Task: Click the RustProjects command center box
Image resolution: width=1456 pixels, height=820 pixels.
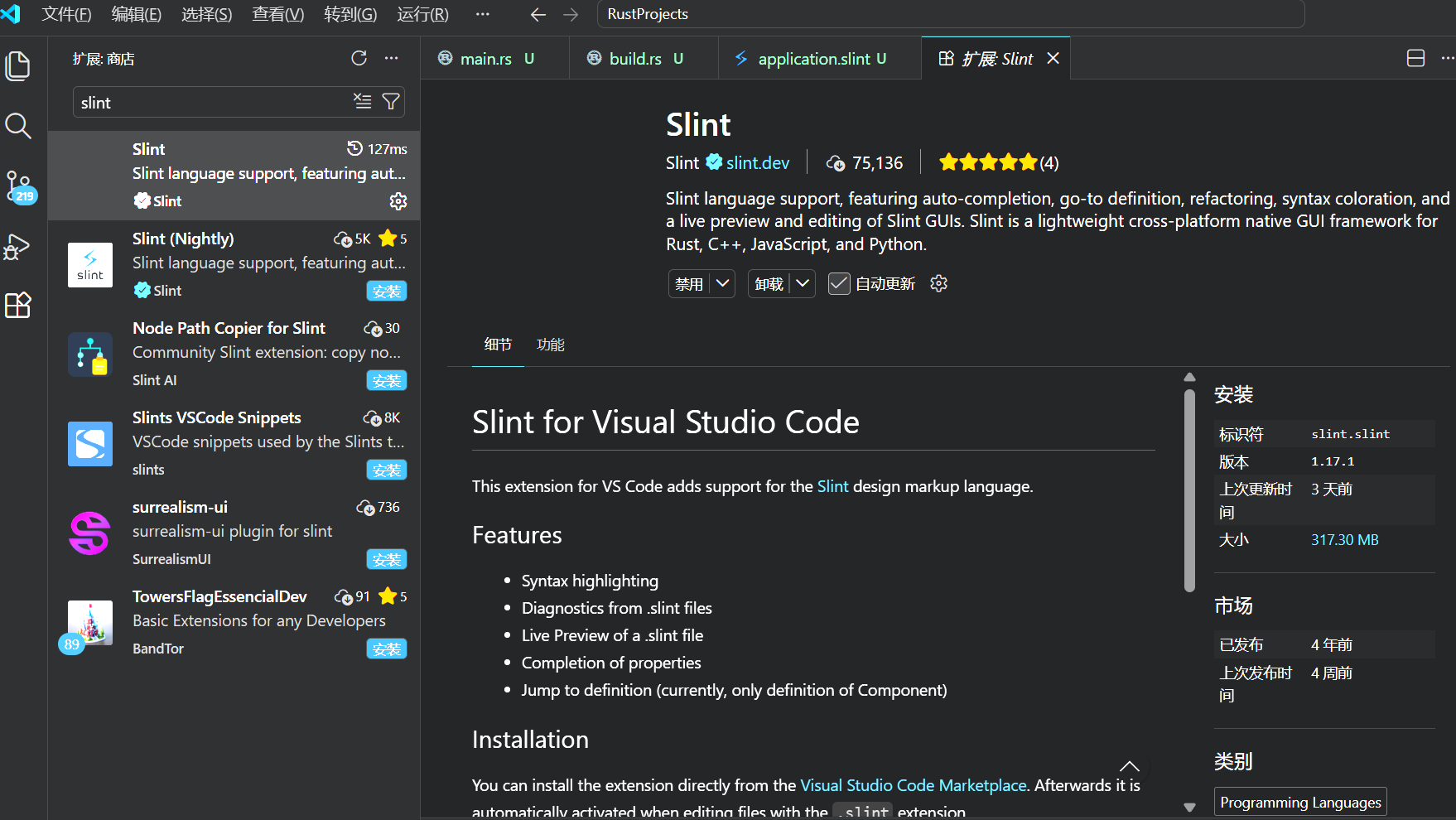Action: tap(951, 14)
